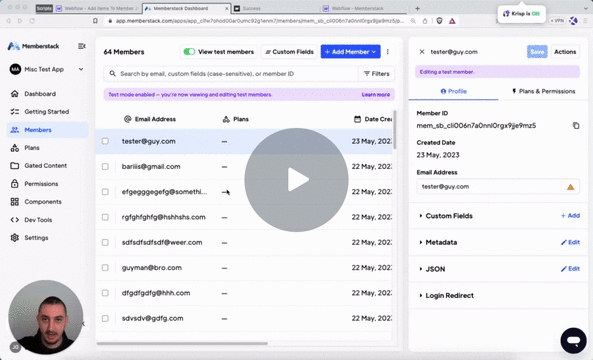Open Custom Fields button
The image size is (593, 360).
click(289, 52)
